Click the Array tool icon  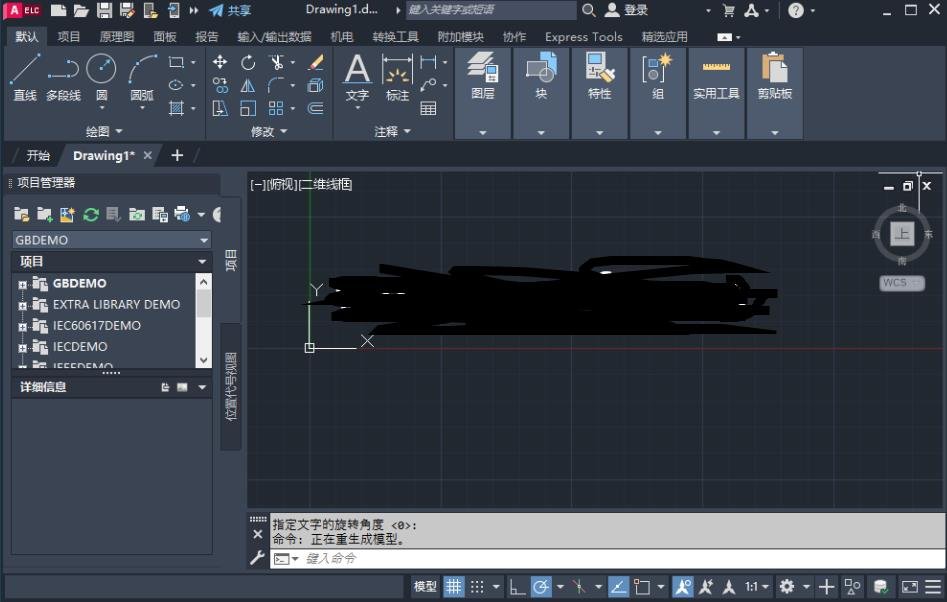276,108
